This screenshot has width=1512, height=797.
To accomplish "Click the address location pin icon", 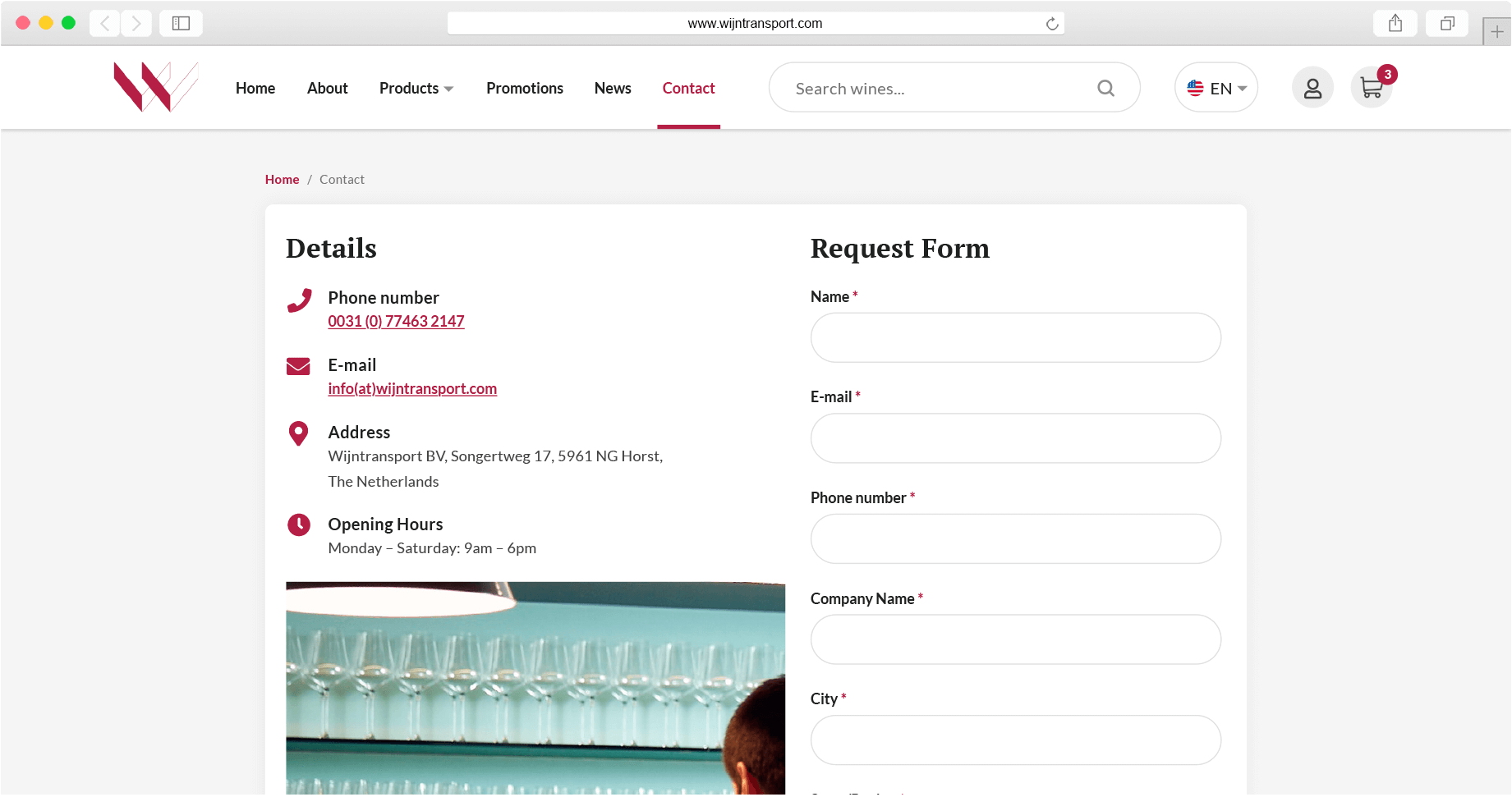I will [x=298, y=433].
